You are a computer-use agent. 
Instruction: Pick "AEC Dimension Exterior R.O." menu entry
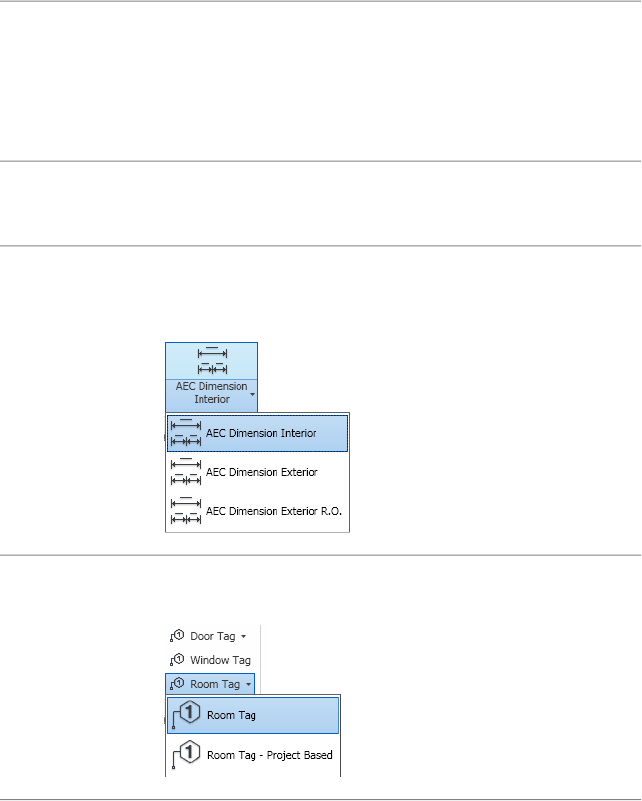coord(274,510)
